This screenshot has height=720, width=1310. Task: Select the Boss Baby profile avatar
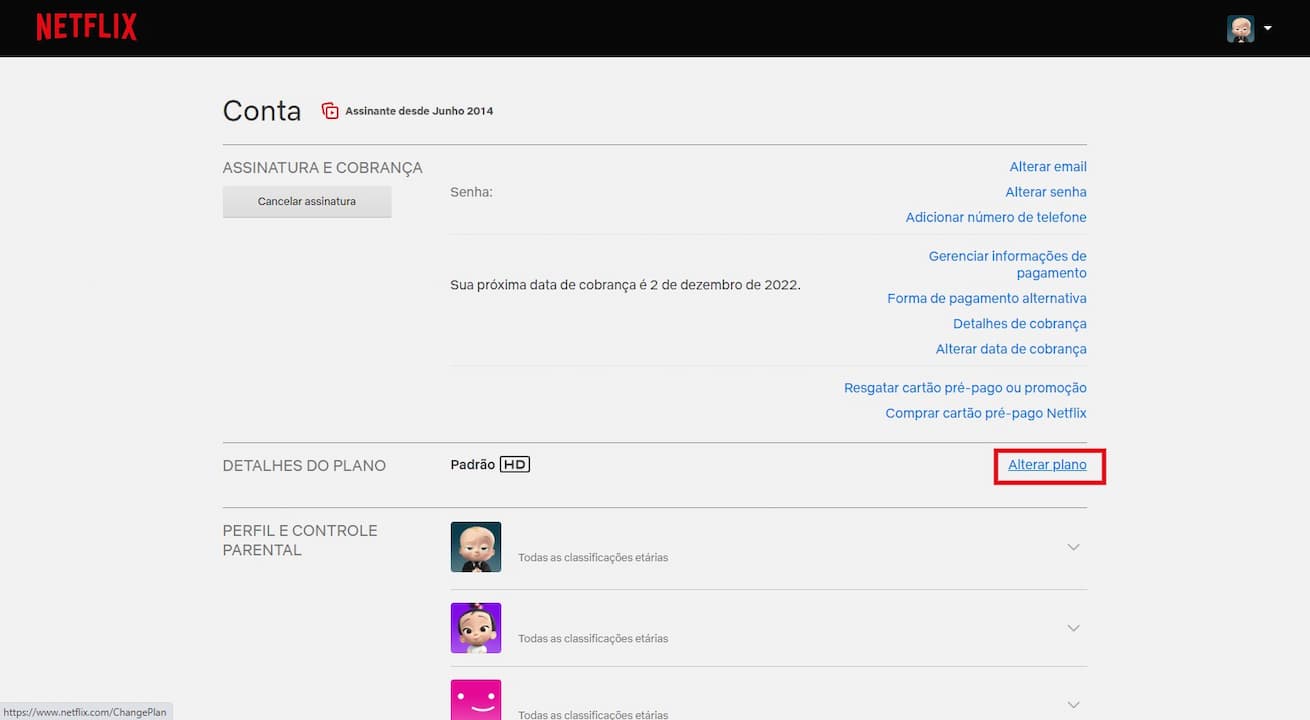[x=476, y=547]
